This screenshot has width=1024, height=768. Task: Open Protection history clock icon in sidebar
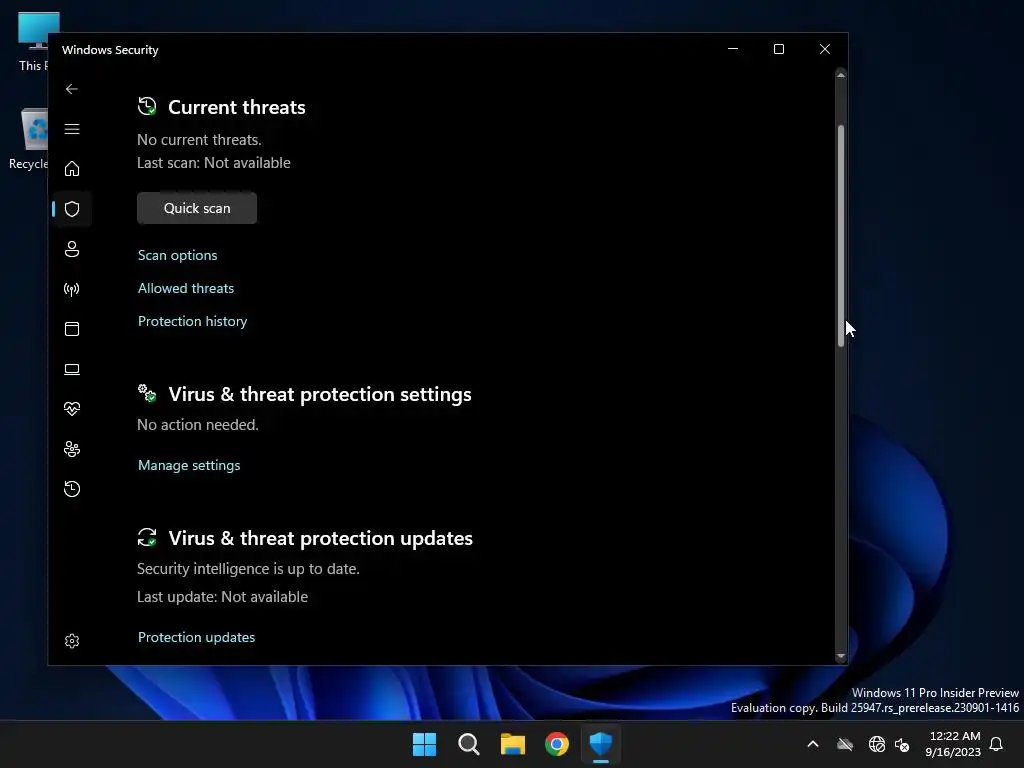click(x=72, y=489)
